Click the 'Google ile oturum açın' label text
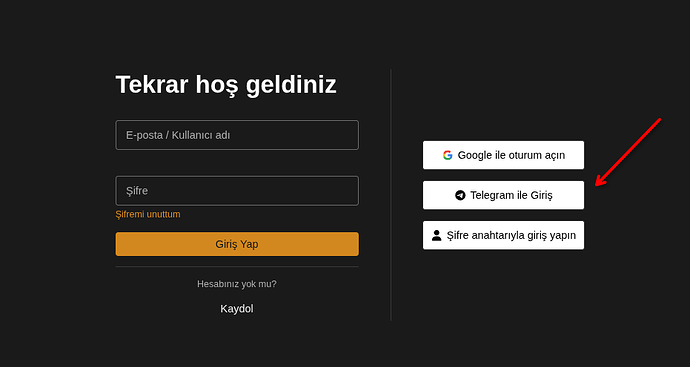The image size is (690, 367). click(511, 155)
